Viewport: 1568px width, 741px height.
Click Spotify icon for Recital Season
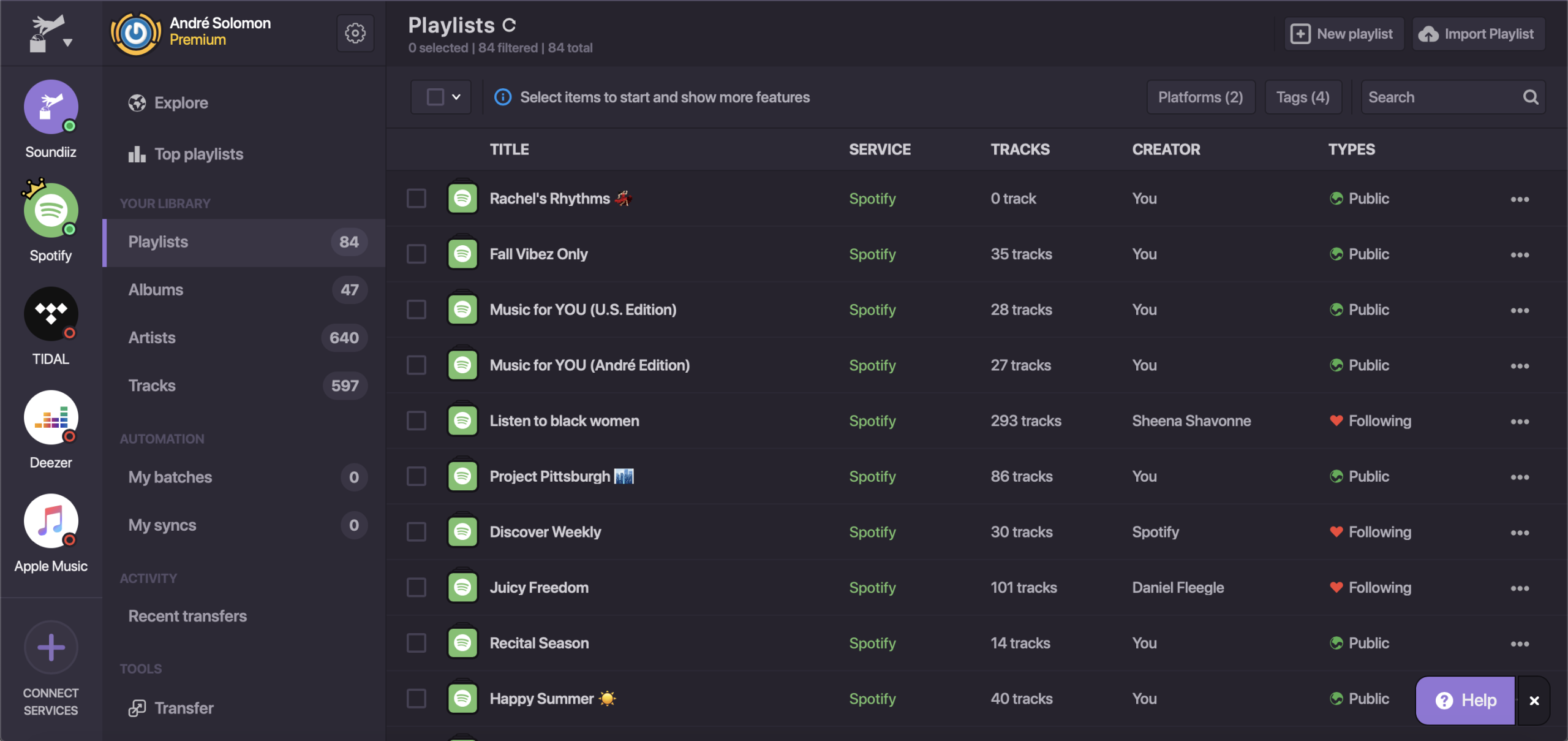pyautogui.click(x=462, y=643)
